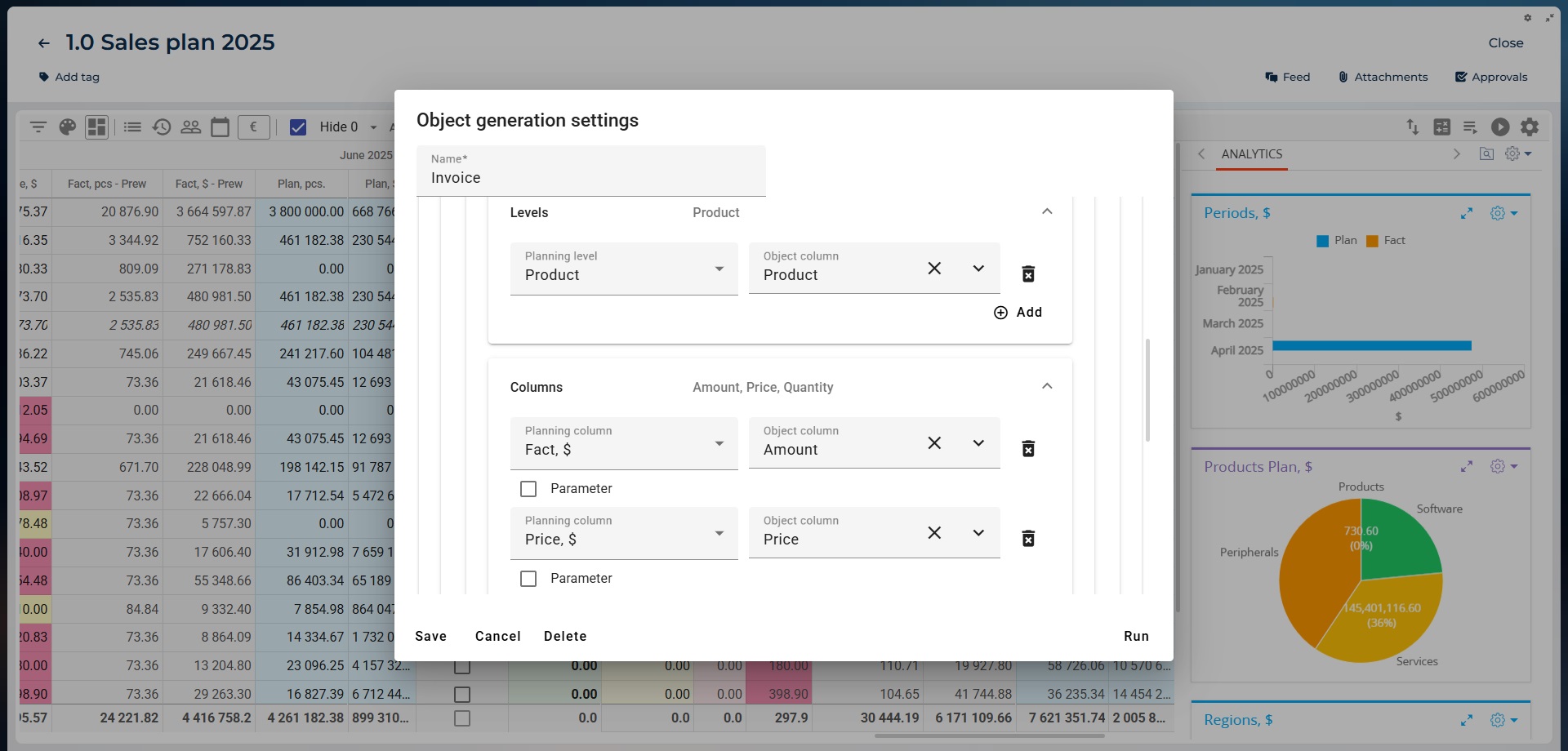Click the analytics snapshot search icon
Screen dimensions: 1568x751
[x=1486, y=153]
